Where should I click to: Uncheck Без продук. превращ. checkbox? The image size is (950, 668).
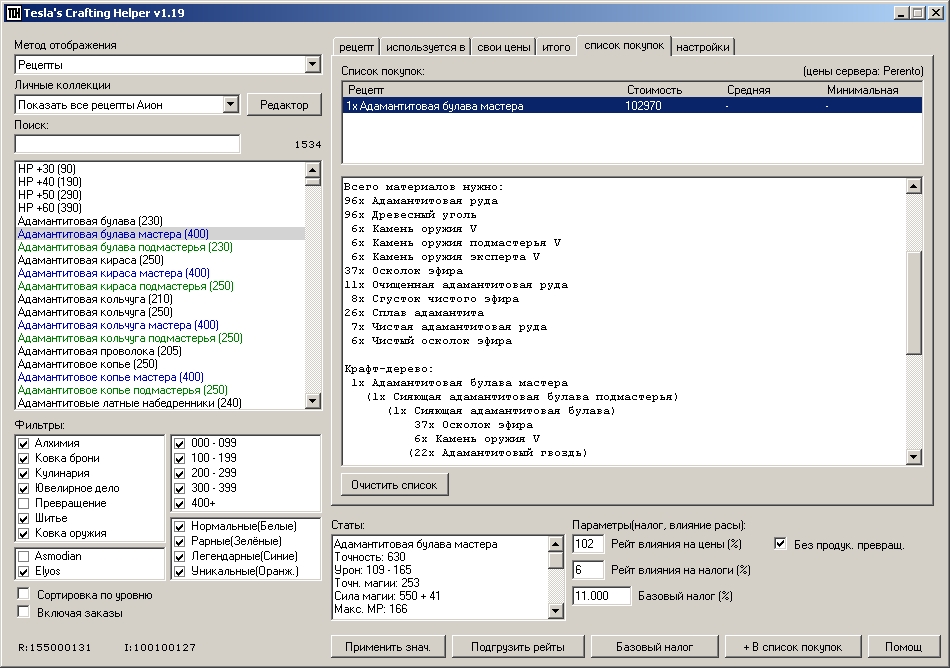pyautogui.click(x=780, y=544)
